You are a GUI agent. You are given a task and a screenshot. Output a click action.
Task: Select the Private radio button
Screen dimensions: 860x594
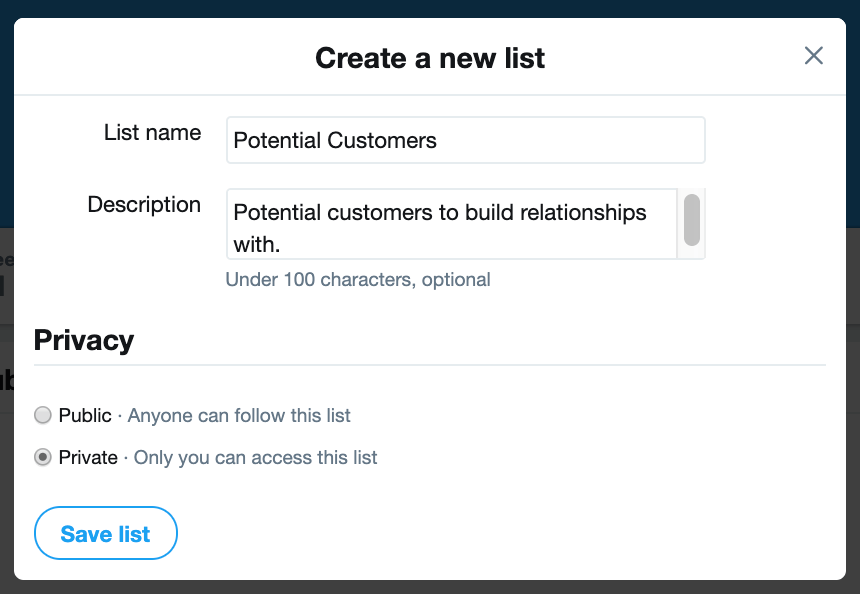pyautogui.click(x=43, y=458)
